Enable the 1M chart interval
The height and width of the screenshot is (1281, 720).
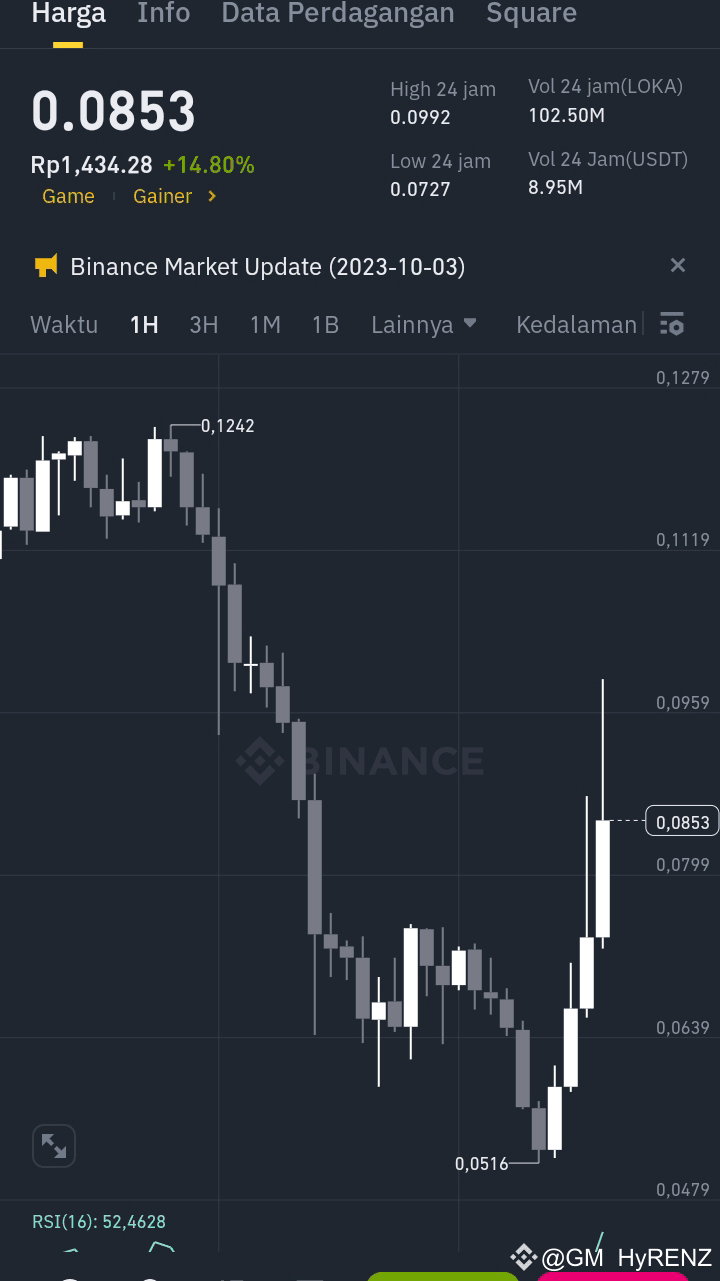tap(265, 324)
